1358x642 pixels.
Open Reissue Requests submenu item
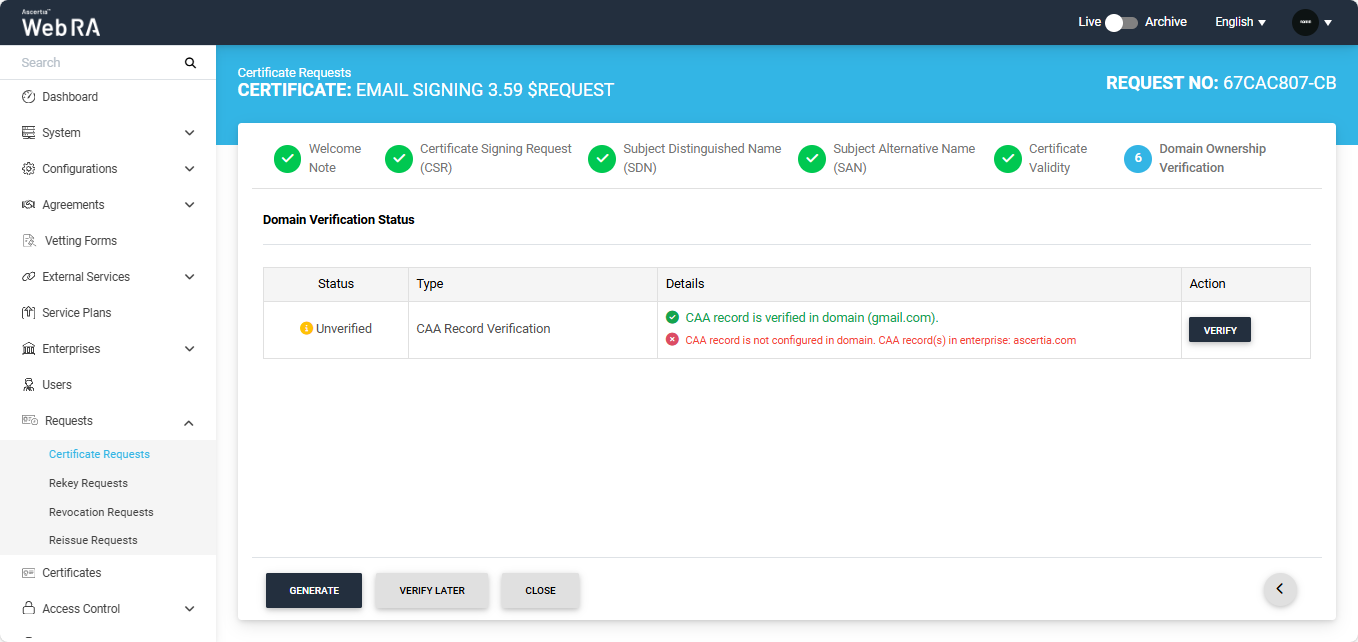(93, 540)
